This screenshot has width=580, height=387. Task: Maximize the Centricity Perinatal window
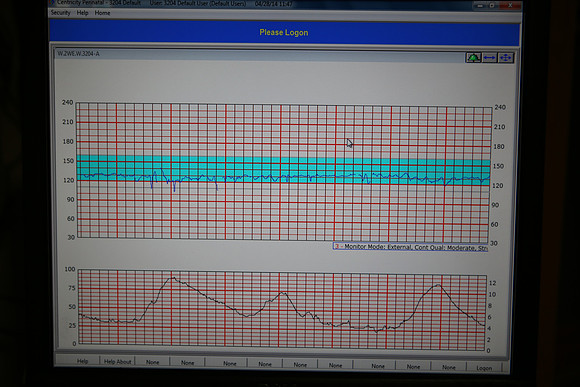pyautogui.click(x=492, y=5)
